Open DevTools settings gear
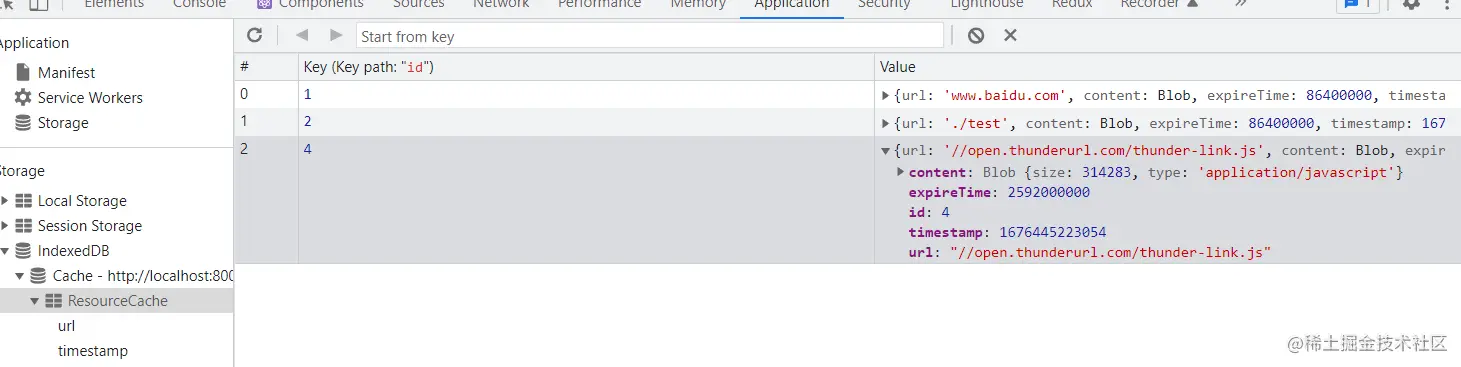Image resolution: width=1461 pixels, height=367 pixels. [1411, 5]
